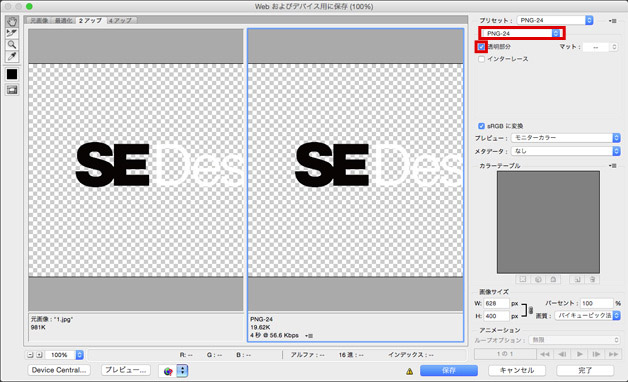
Task: Click the Device Central... button
Action: pyautogui.click(x=59, y=370)
